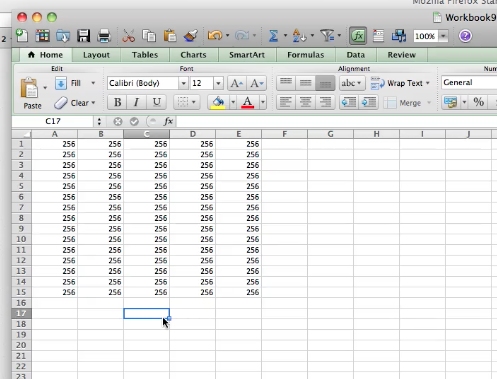Click the Cut scissors icon
The height and width of the screenshot is (379, 497).
coord(128,36)
